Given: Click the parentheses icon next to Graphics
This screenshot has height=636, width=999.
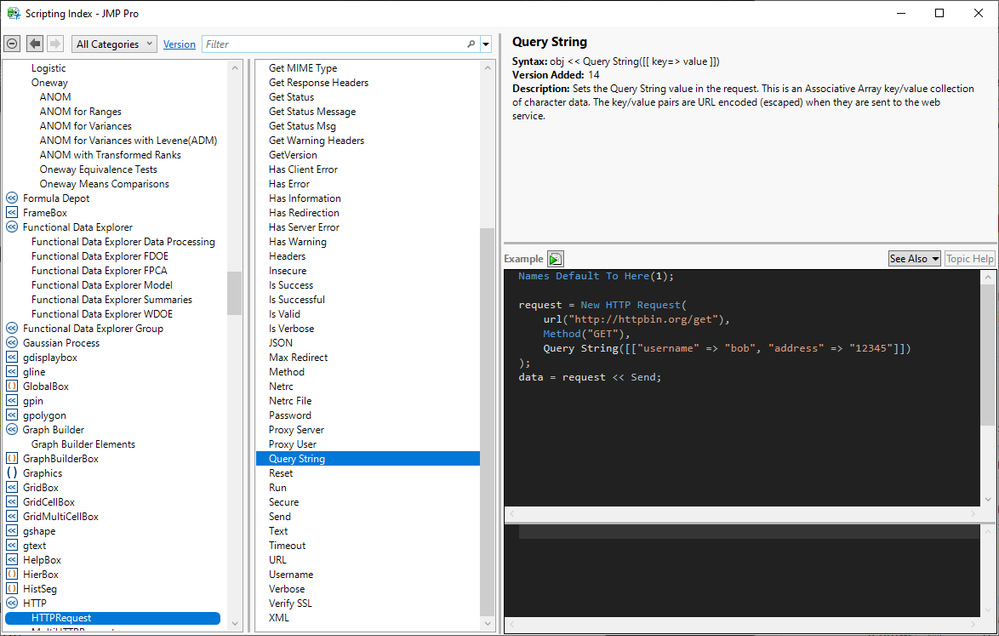Looking at the screenshot, I should click(x=12, y=473).
